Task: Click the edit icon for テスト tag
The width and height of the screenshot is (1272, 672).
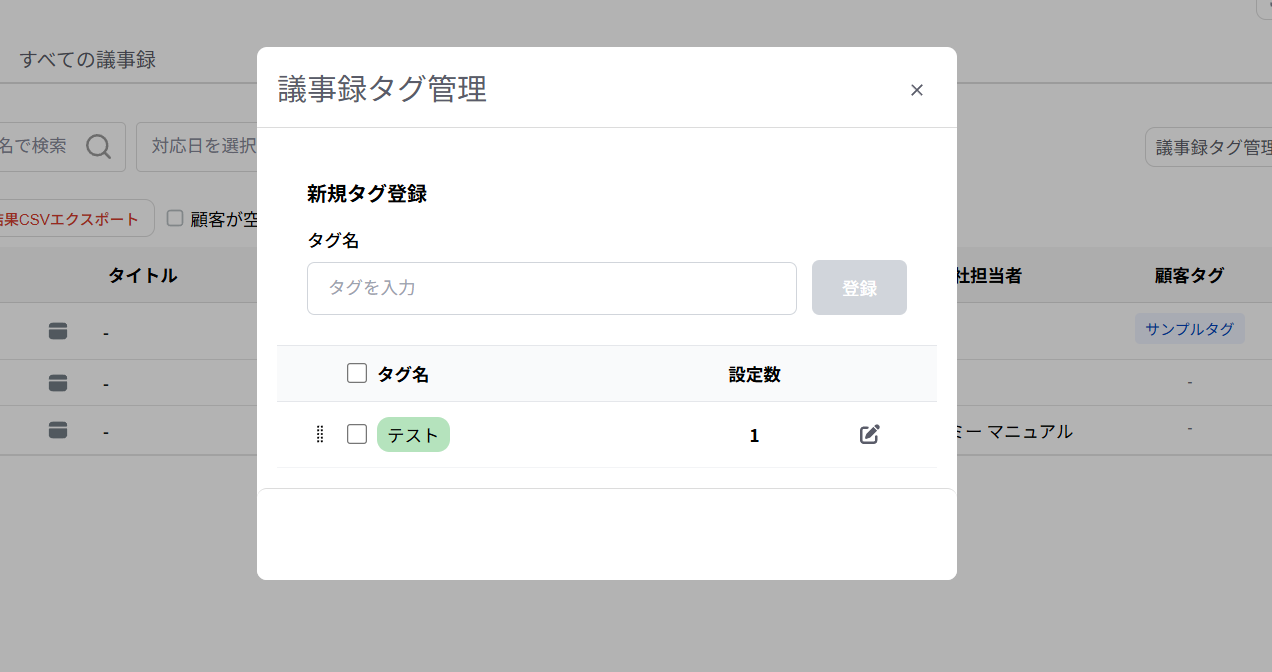Action: pyautogui.click(x=869, y=434)
